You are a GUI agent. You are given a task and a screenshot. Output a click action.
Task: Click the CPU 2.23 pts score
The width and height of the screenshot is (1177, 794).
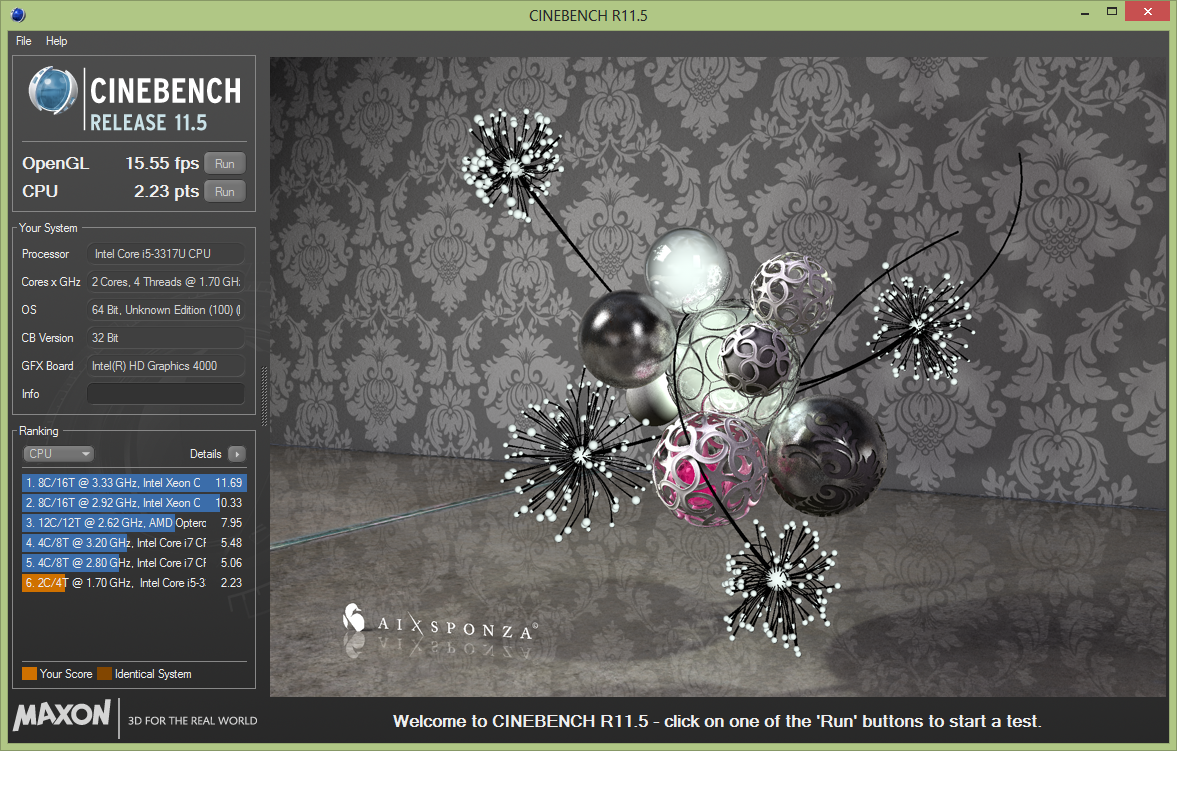167,191
